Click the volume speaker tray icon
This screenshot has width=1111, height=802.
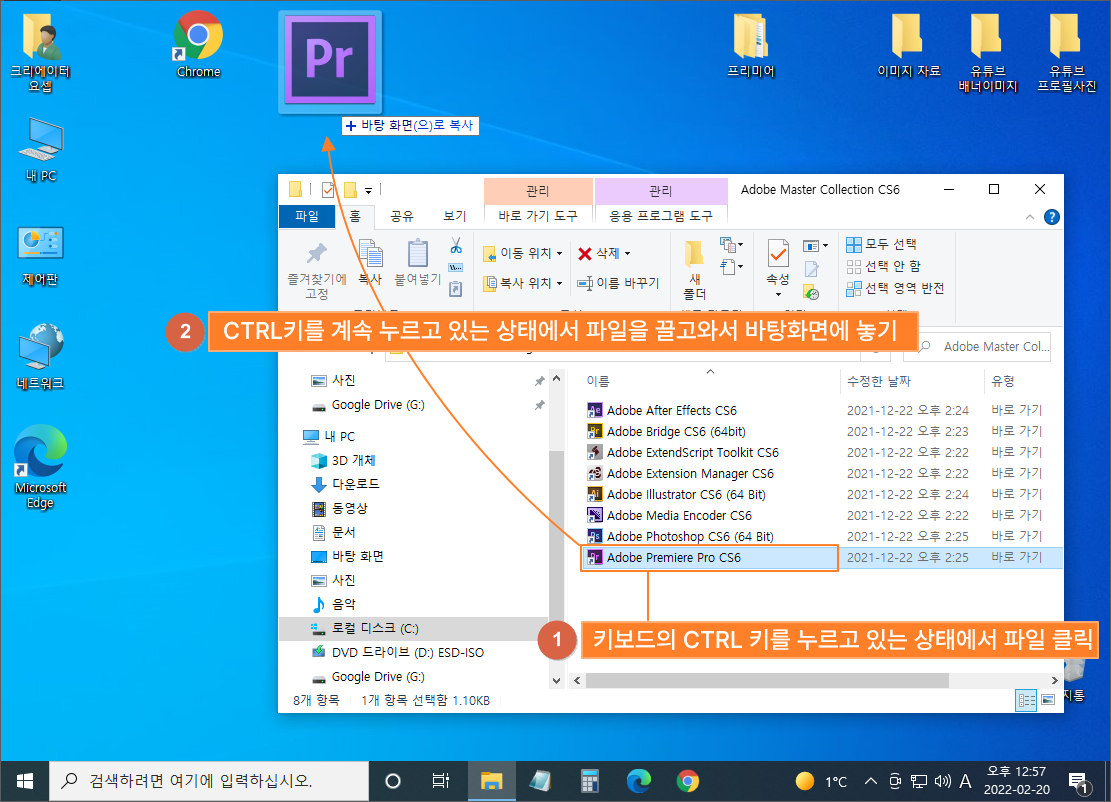(x=942, y=781)
